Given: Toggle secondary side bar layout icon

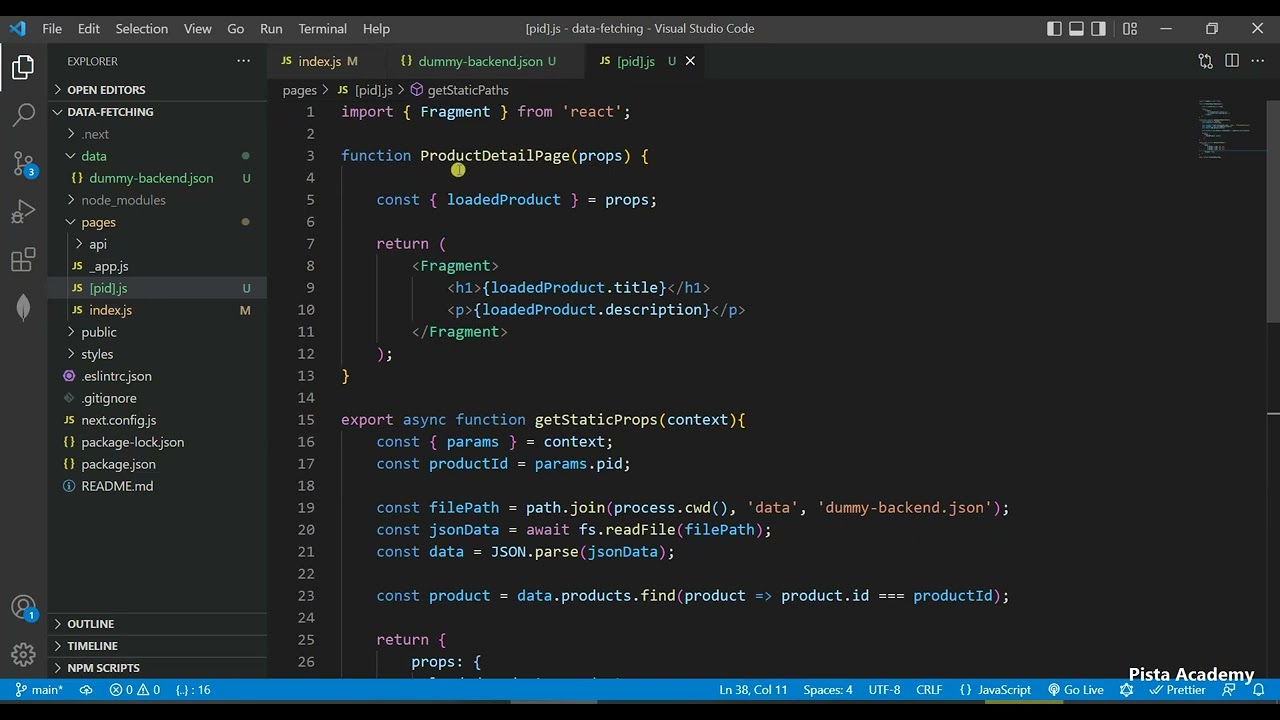Looking at the screenshot, I should click(x=1098, y=29).
